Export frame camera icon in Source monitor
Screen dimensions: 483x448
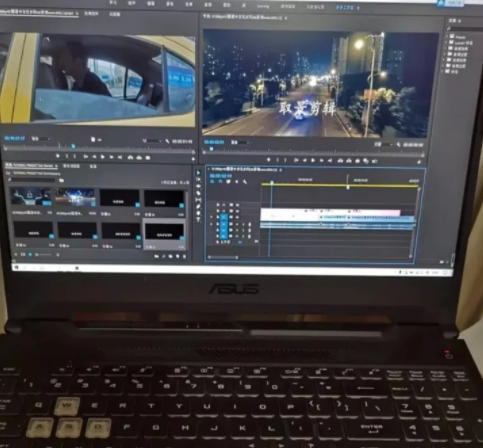[148, 157]
